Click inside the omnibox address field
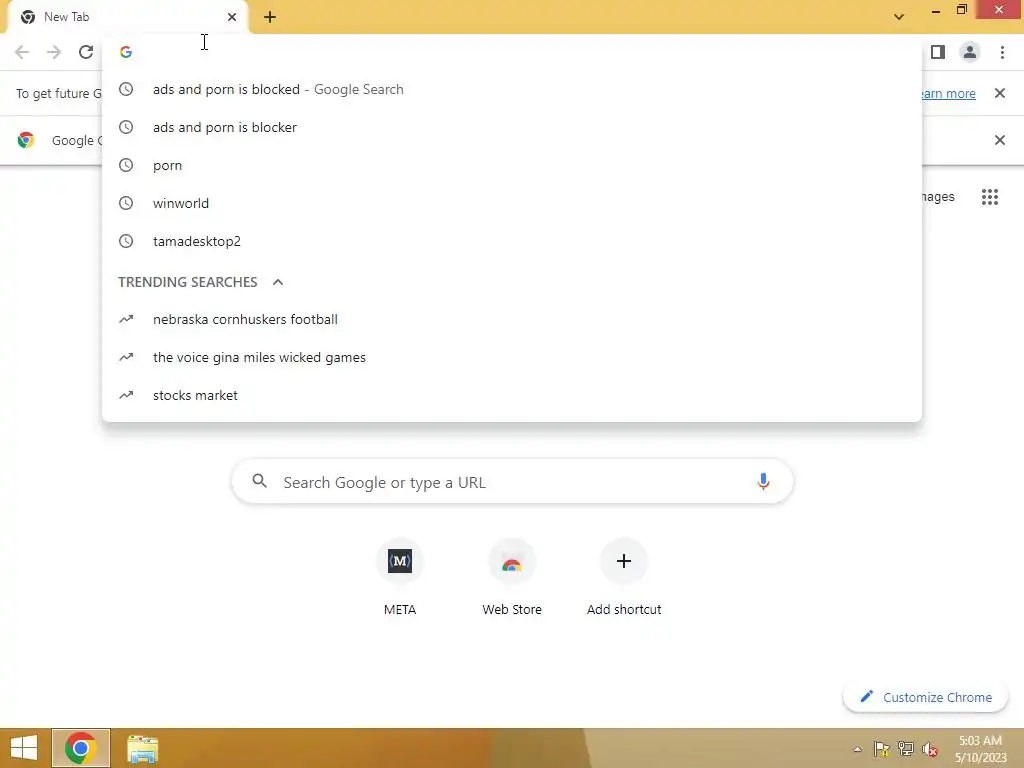The height and width of the screenshot is (768, 1024). 511,52
